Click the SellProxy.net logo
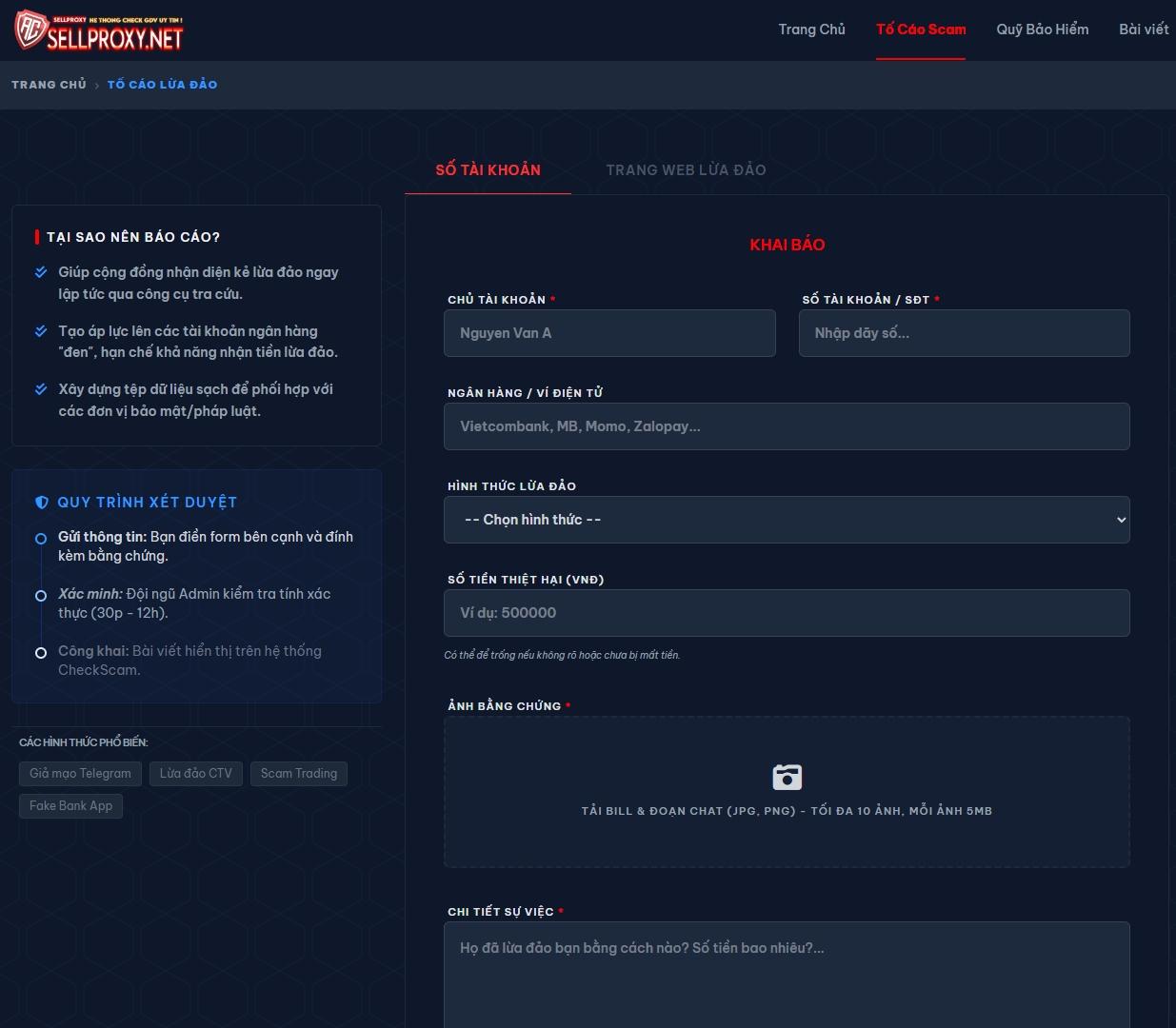The height and width of the screenshot is (1028, 1176). [99, 30]
